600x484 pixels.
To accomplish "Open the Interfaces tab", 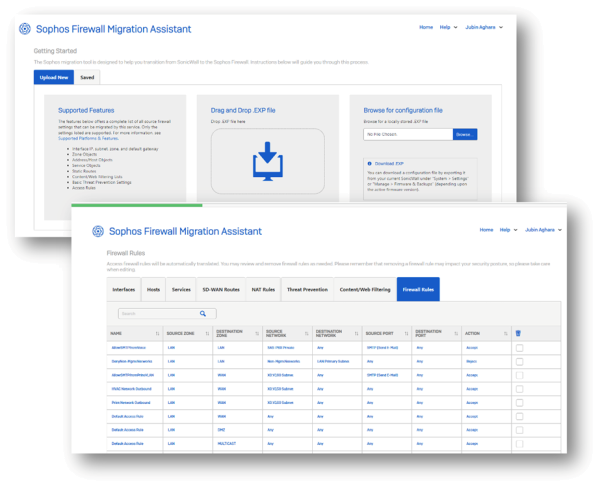I will click(124, 290).
